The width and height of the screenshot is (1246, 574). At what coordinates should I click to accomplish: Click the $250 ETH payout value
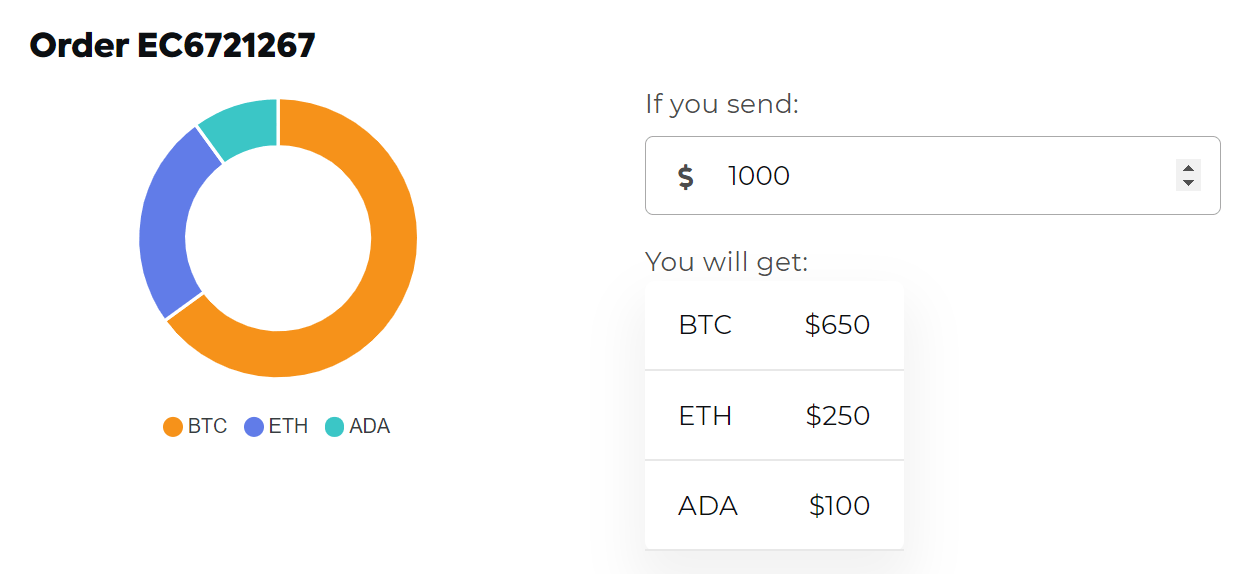pos(837,415)
